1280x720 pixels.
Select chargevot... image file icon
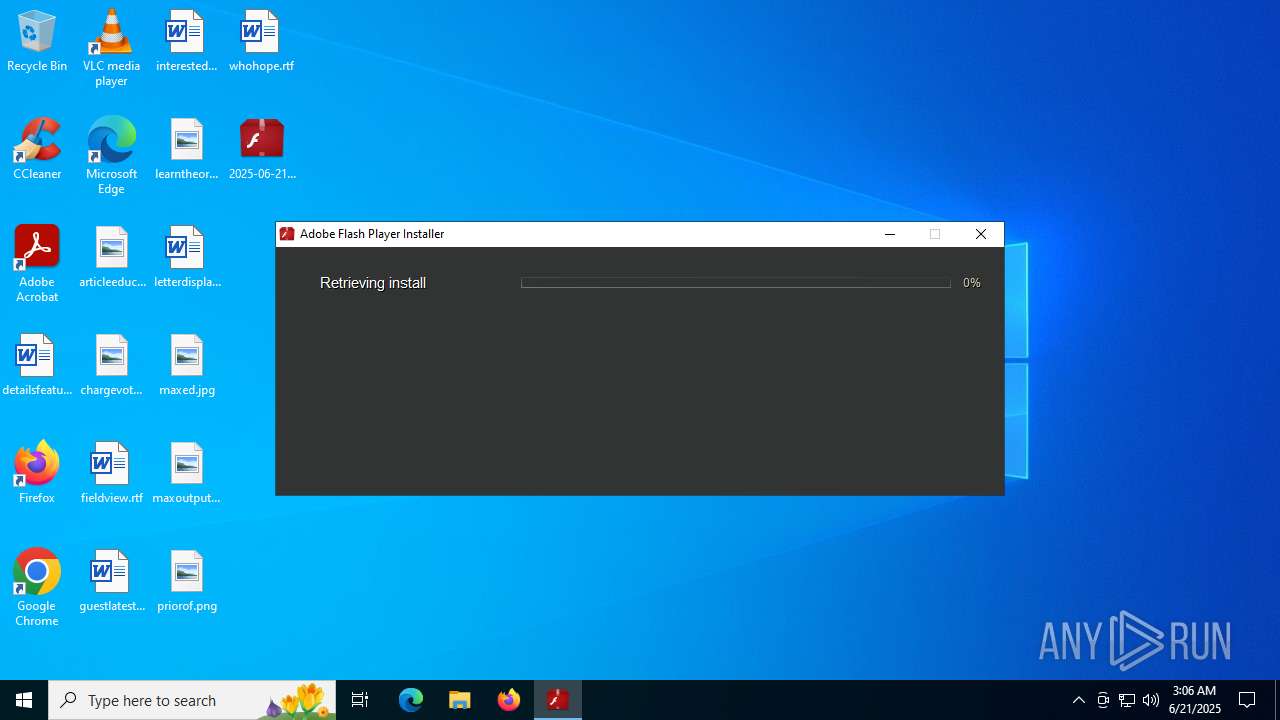point(112,366)
